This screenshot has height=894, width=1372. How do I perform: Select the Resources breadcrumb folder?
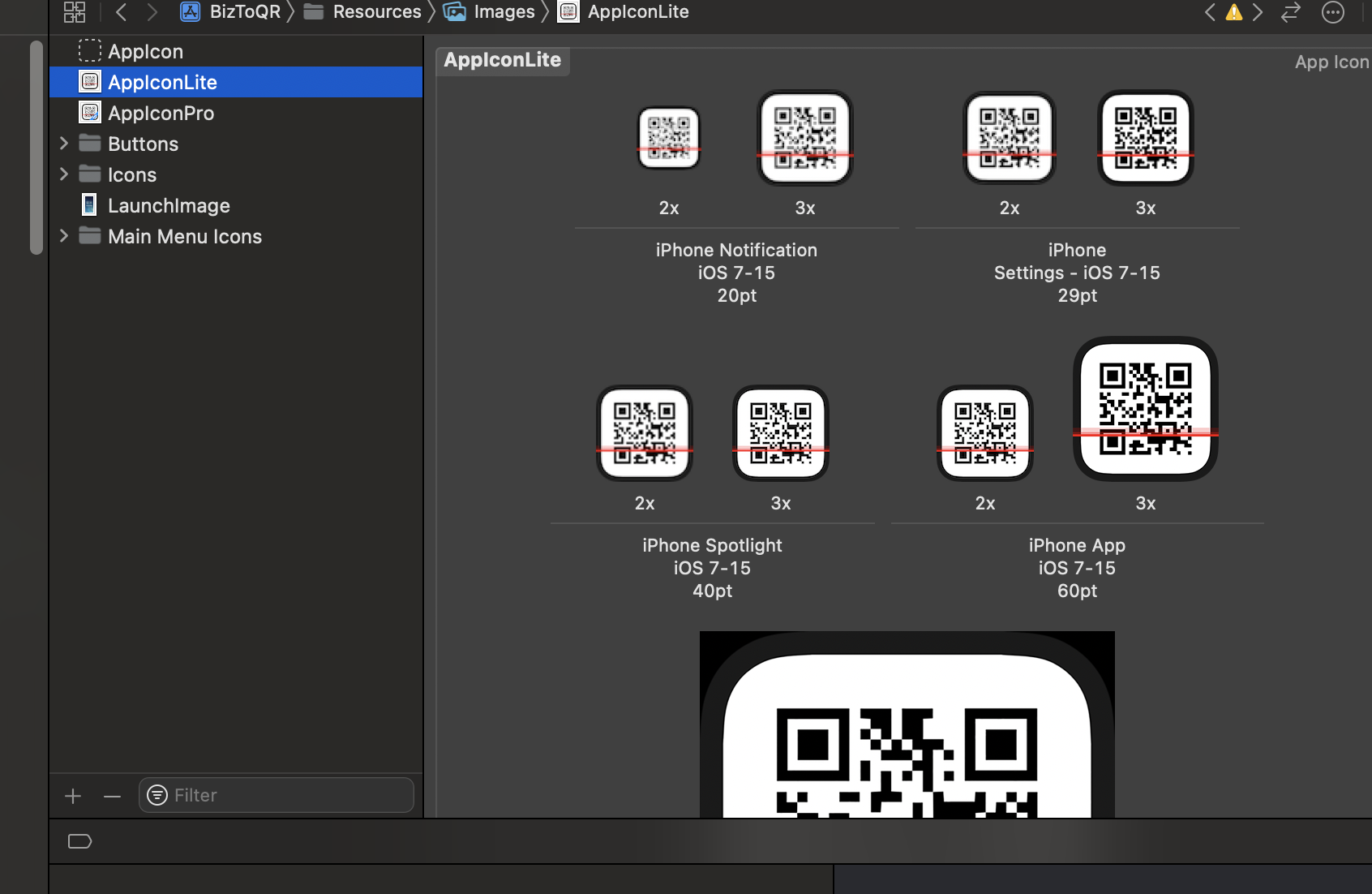click(362, 12)
